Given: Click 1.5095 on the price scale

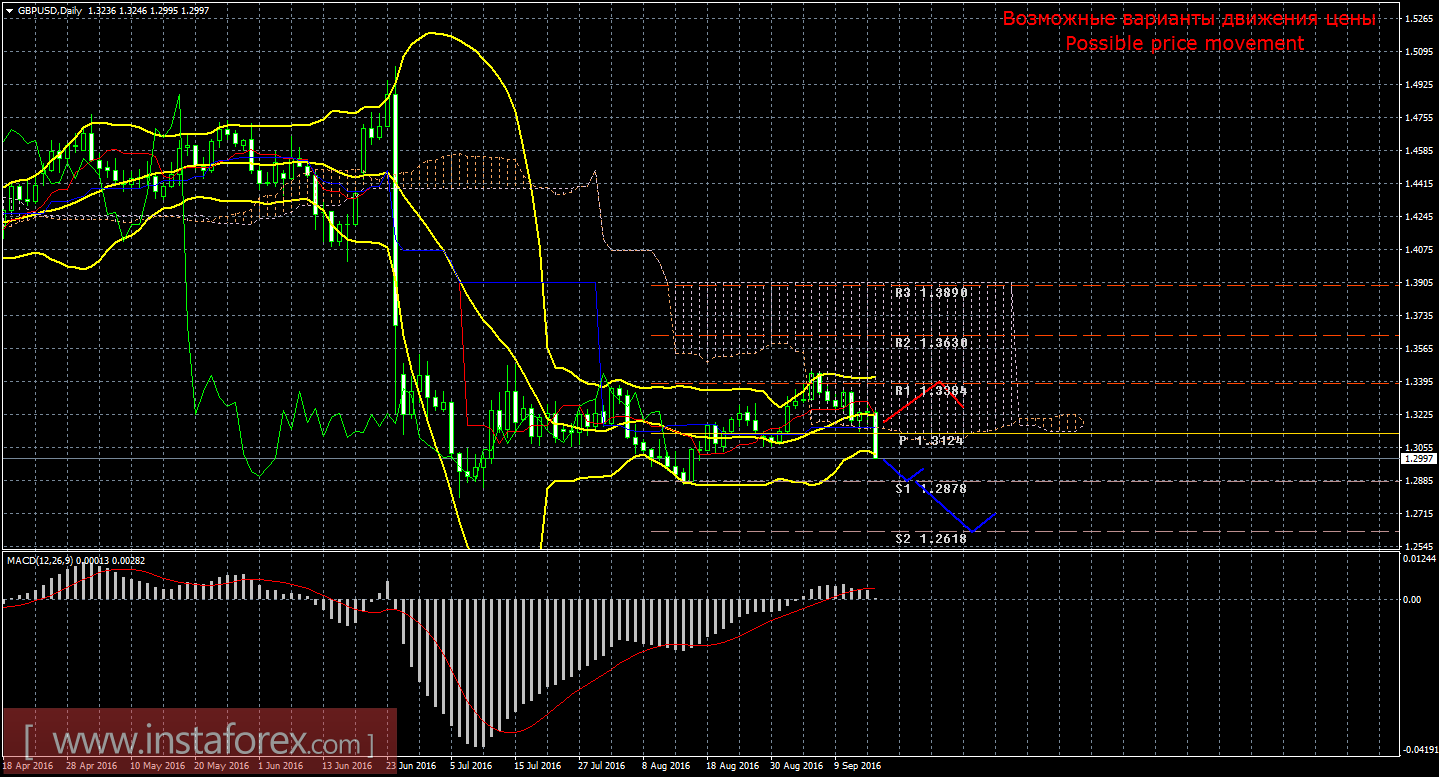Looking at the screenshot, I should pos(1418,52).
